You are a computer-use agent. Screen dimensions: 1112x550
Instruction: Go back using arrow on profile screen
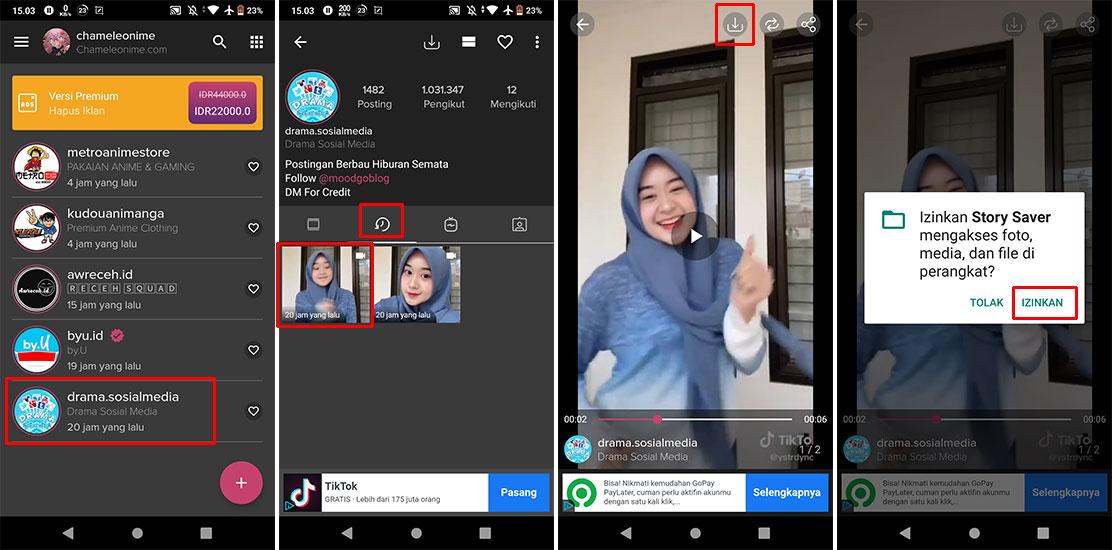(301, 42)
